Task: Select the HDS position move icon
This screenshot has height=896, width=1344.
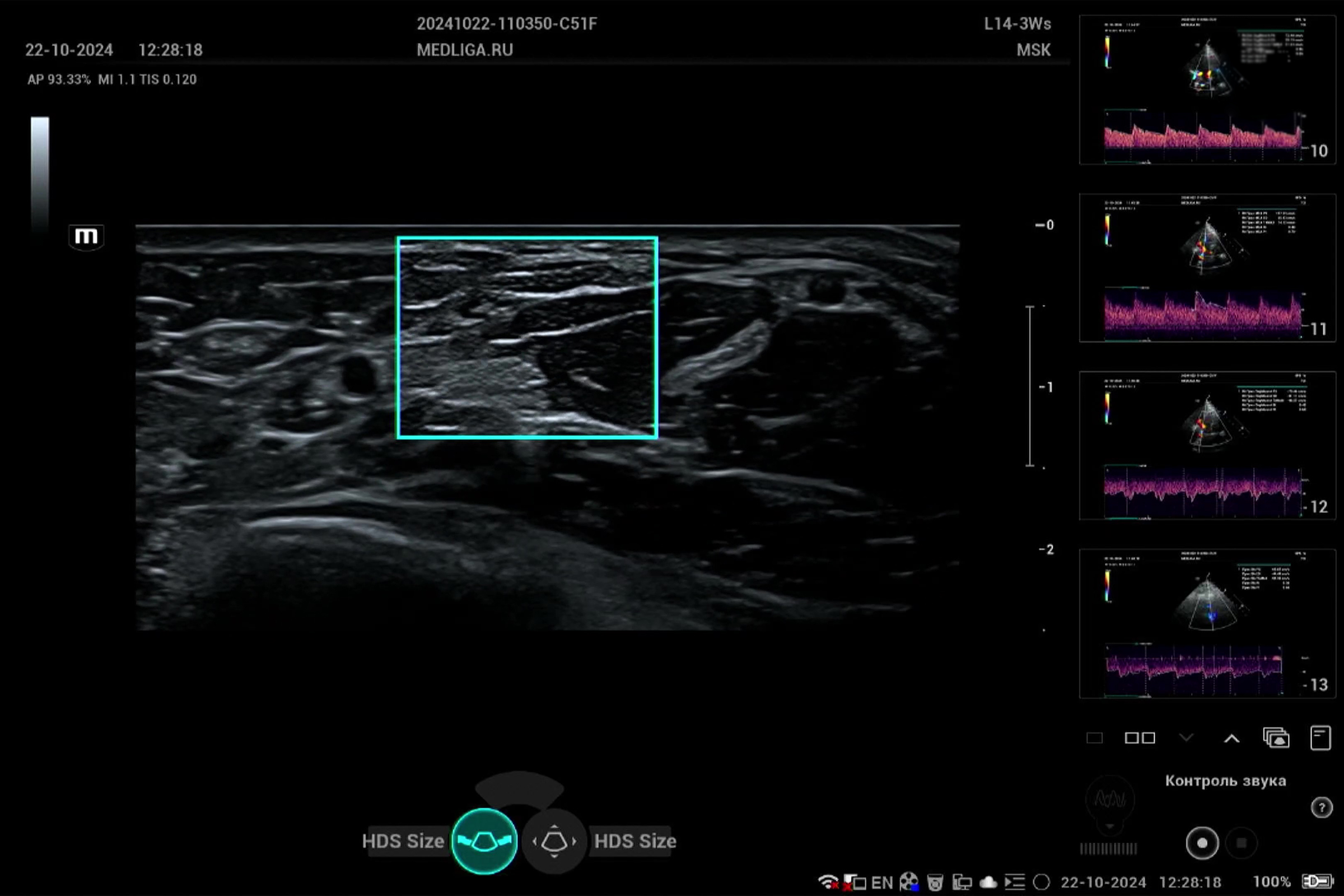Action: [554, 841]
